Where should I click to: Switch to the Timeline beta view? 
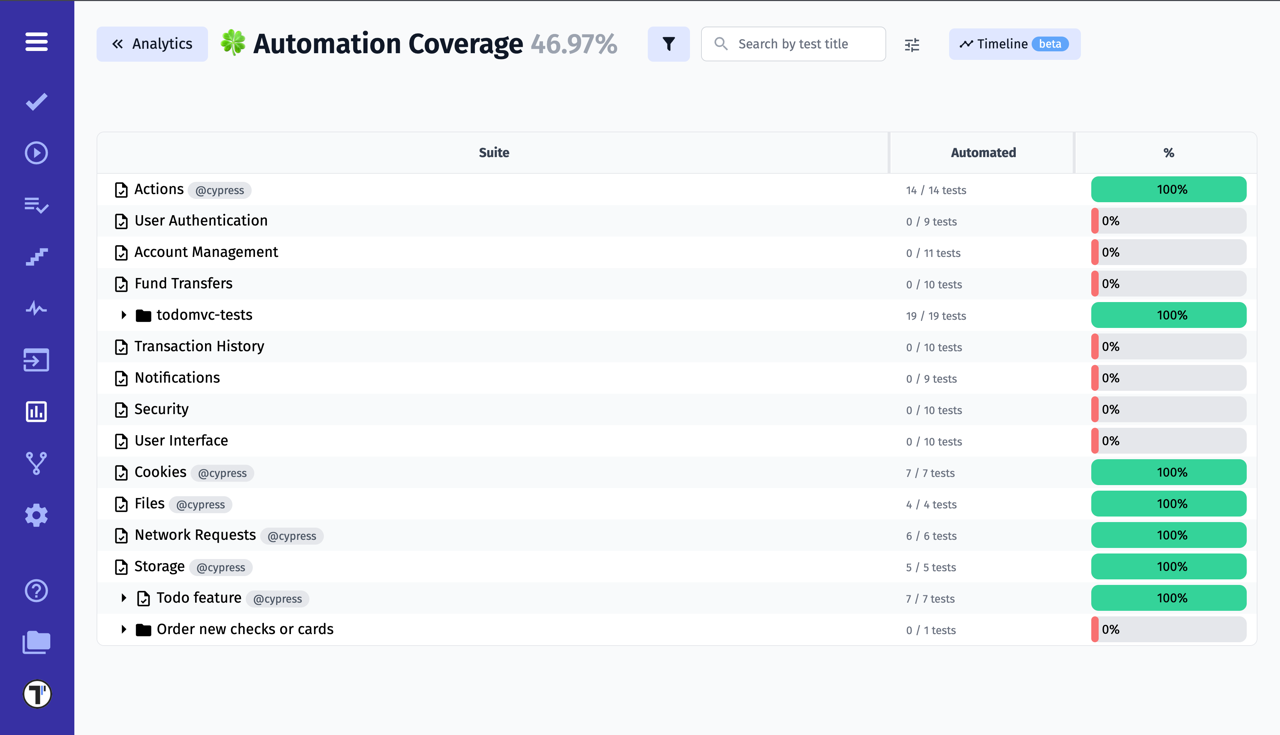[x=1014, y=44]
